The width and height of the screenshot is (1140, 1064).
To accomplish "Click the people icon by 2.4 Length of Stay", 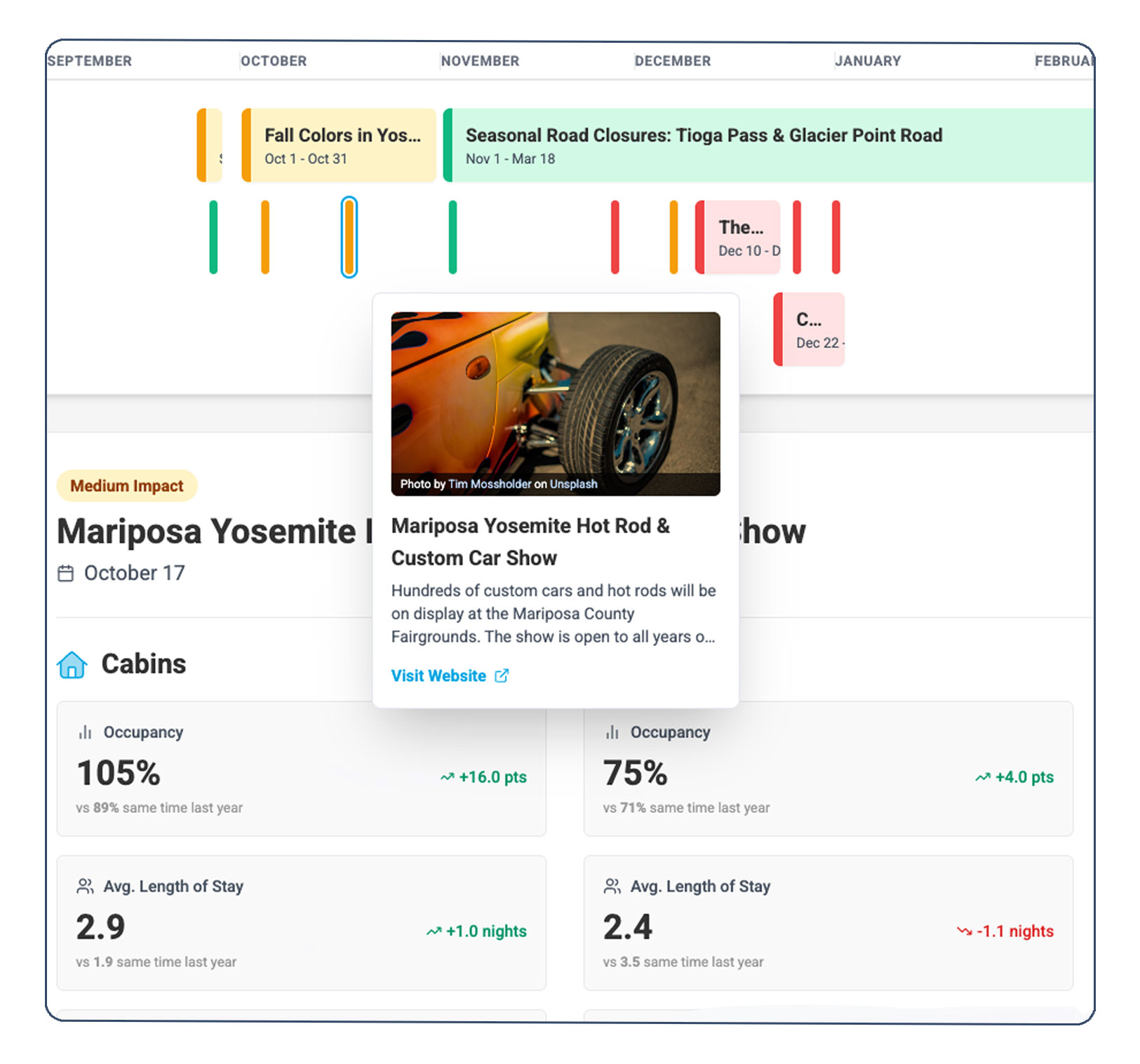I will [x=612, y=887].
